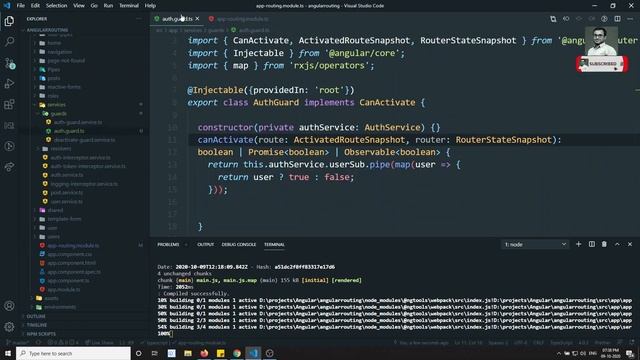This screenshot has height=360, width=640.
Task: Open the PROBLEMS panel tab
Action: [168, 244]
